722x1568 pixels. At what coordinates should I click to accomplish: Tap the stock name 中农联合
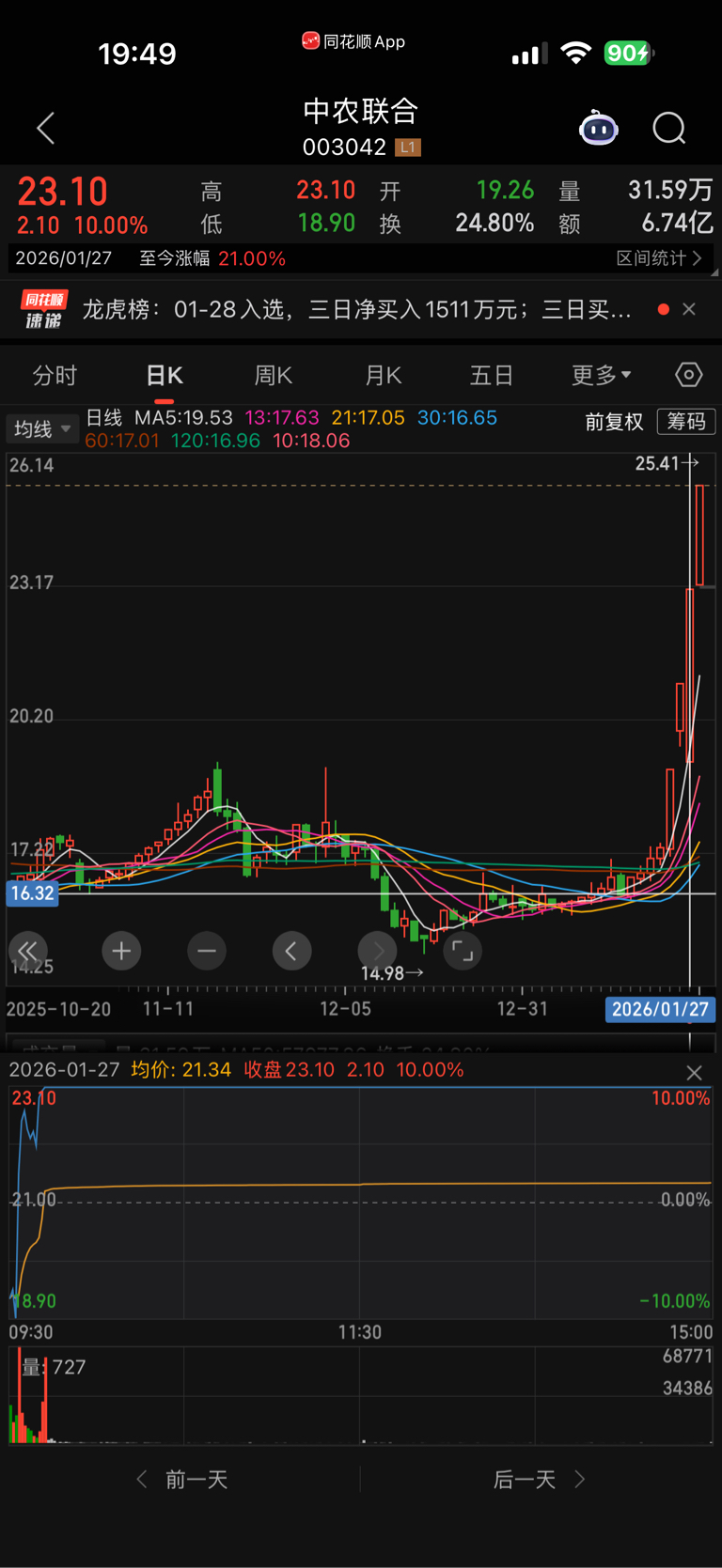[x=361, y=111]
